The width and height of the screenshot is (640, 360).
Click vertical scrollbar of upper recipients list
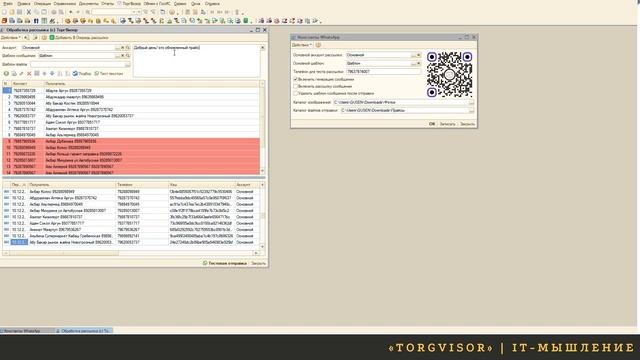[x=262, y=127]
